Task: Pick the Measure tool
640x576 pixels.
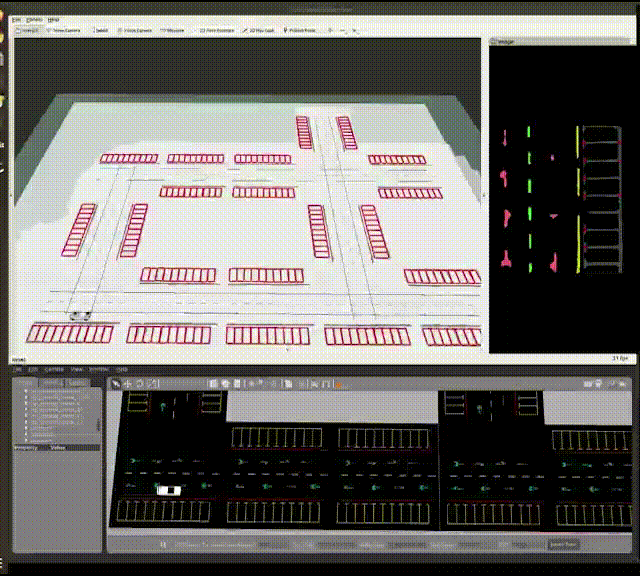Action: tap(173, 31)
